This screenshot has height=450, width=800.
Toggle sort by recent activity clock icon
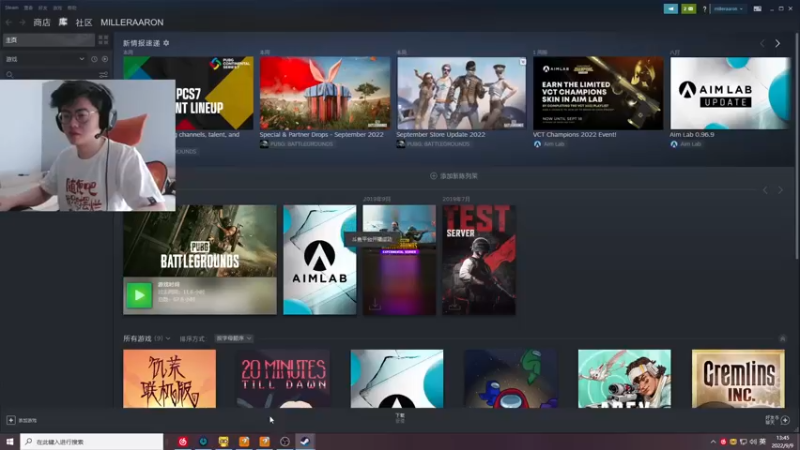pyautogui.click(x=94, y=59)
